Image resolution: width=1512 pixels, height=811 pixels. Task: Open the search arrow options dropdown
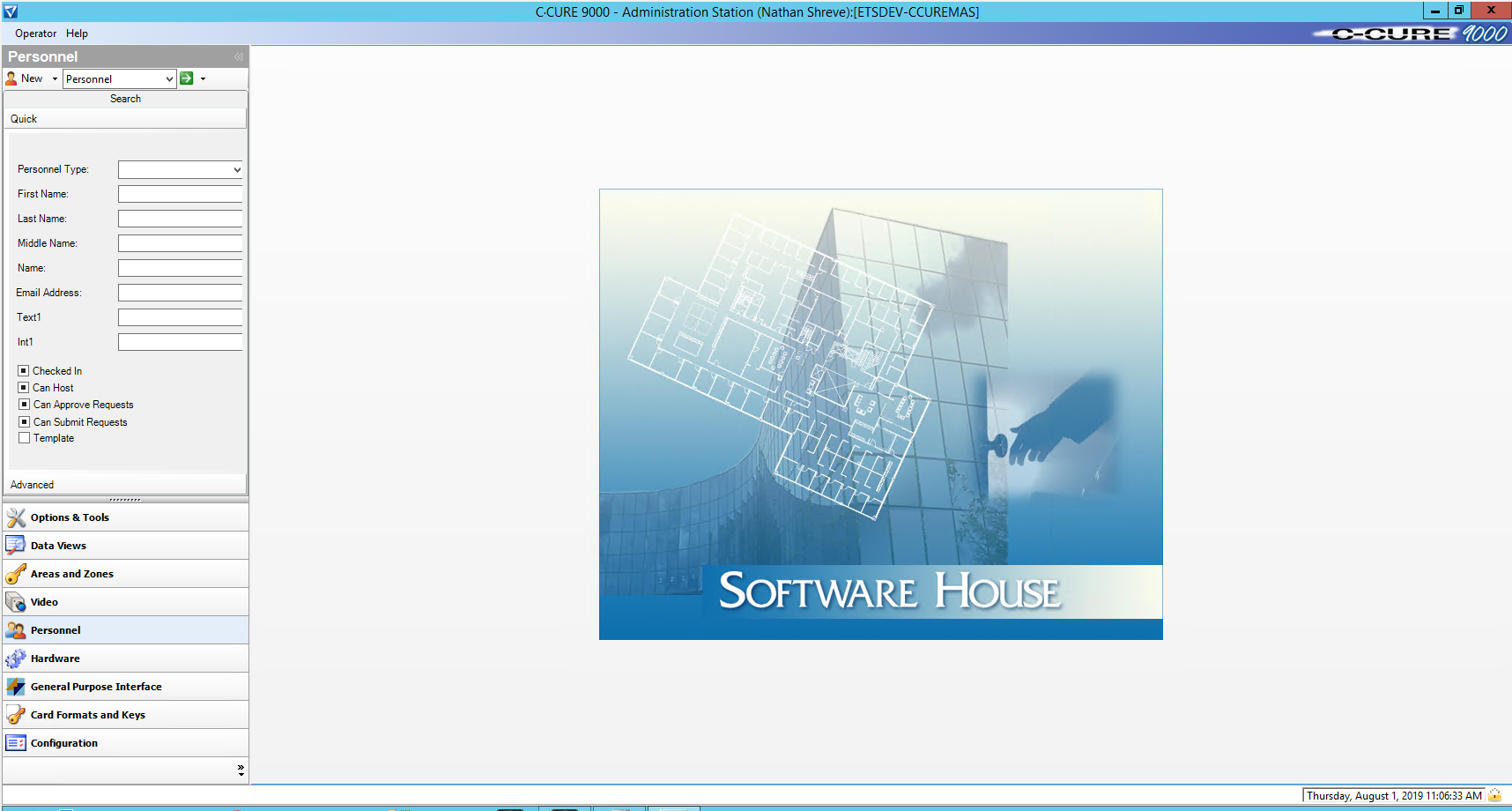click(x=203, y=78)
